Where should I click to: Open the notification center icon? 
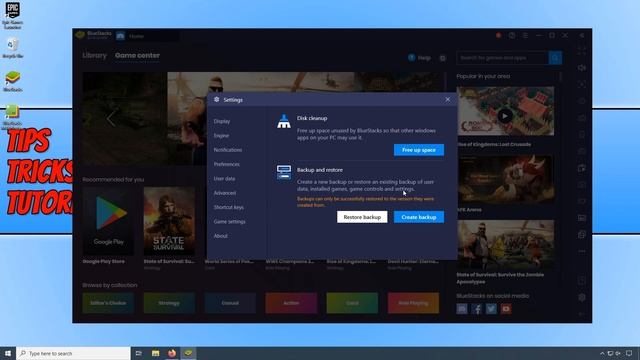point(629,353)
